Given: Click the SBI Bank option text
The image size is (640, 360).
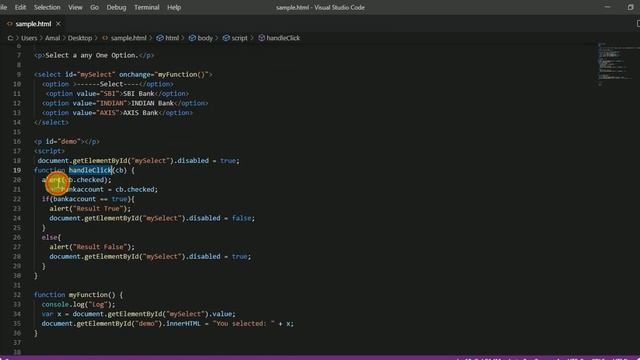Looking at the screenshot, I should (x=138, y=93).
